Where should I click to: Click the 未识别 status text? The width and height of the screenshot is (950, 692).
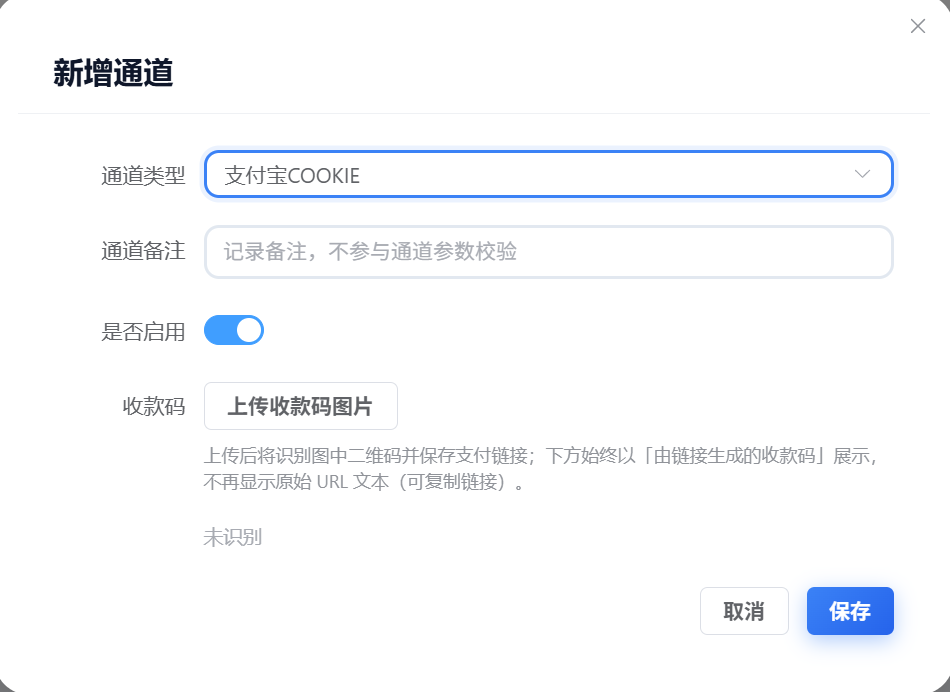tap(233, 537)
